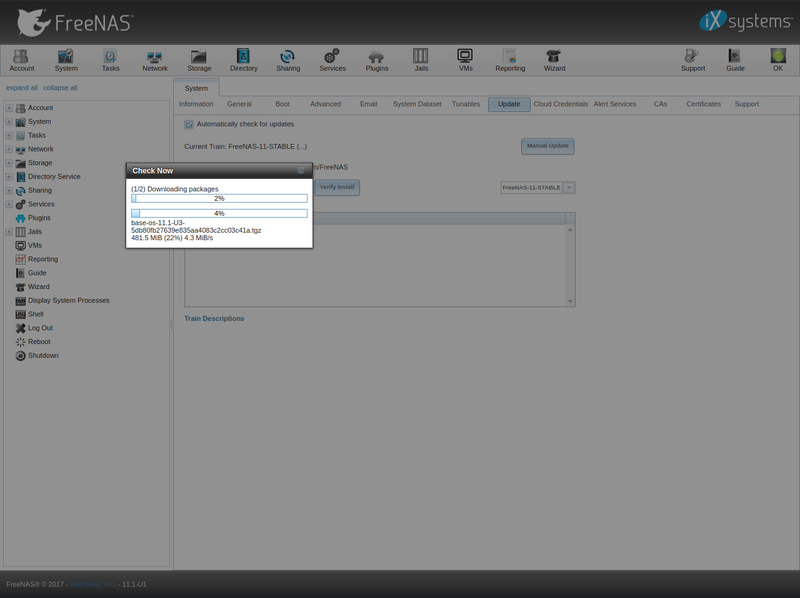The width and height of the screenshot is (800, 598).
Task: Click the 4% package progress bar
Action: tap(219, 213)
